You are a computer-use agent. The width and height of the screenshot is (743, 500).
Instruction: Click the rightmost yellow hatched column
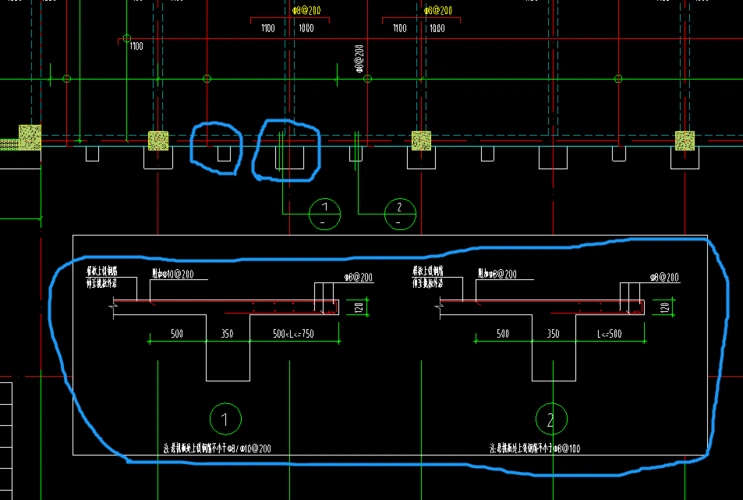click(x=685, y=140)
